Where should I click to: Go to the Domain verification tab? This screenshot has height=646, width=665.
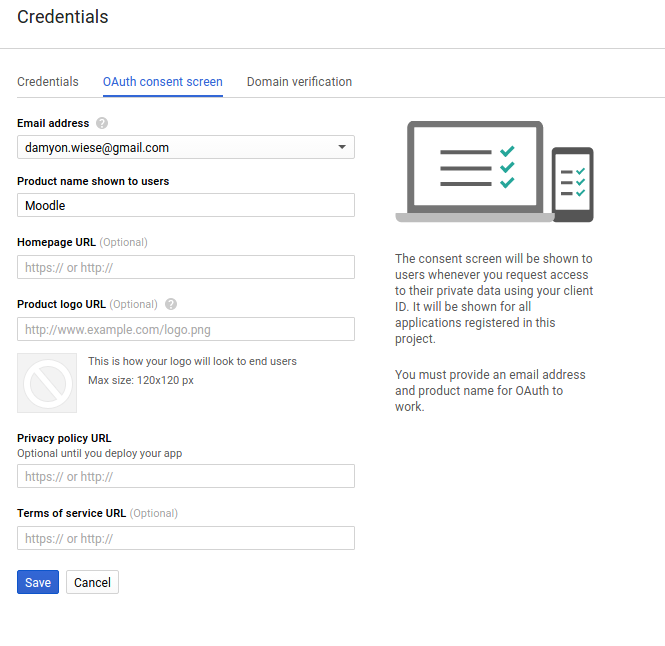299,82
